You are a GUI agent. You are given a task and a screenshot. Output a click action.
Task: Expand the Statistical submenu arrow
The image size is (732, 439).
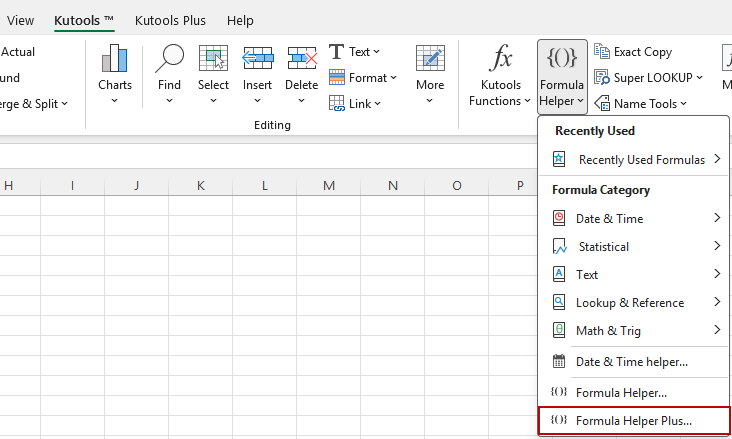click(x=718, y=246)
